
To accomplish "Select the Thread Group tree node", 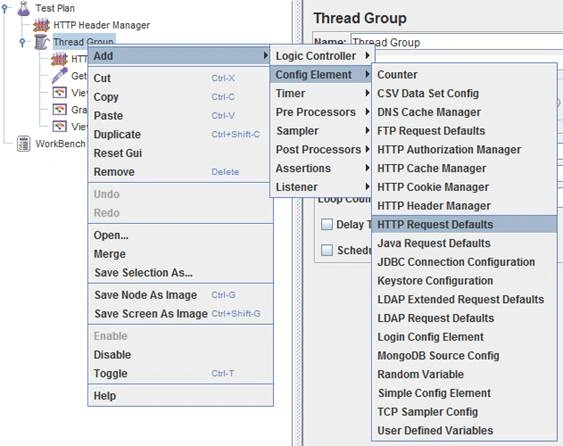I will point(83,41).
